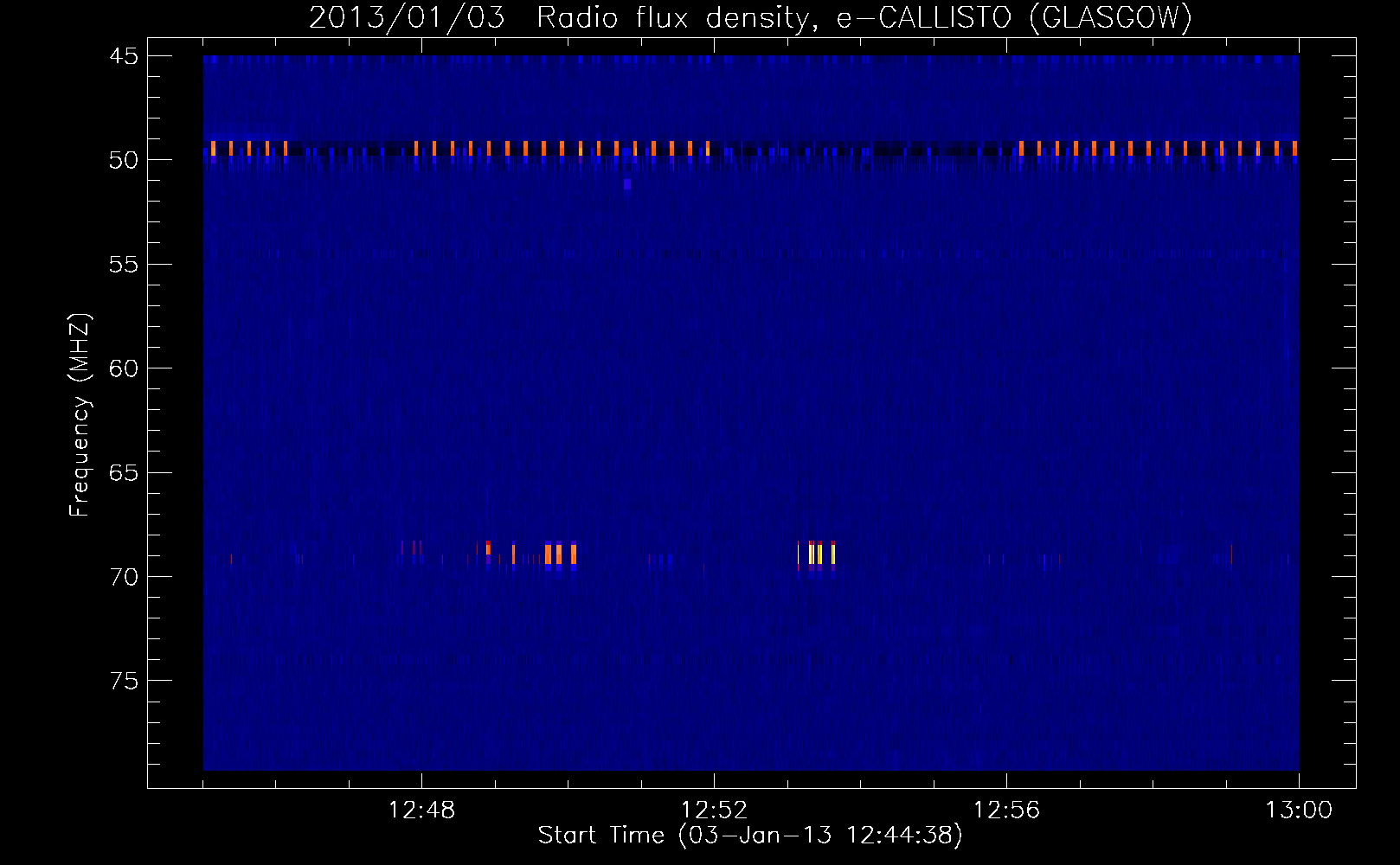
Task: Click the 70 frequency tick label
Action: click(124, 577)
